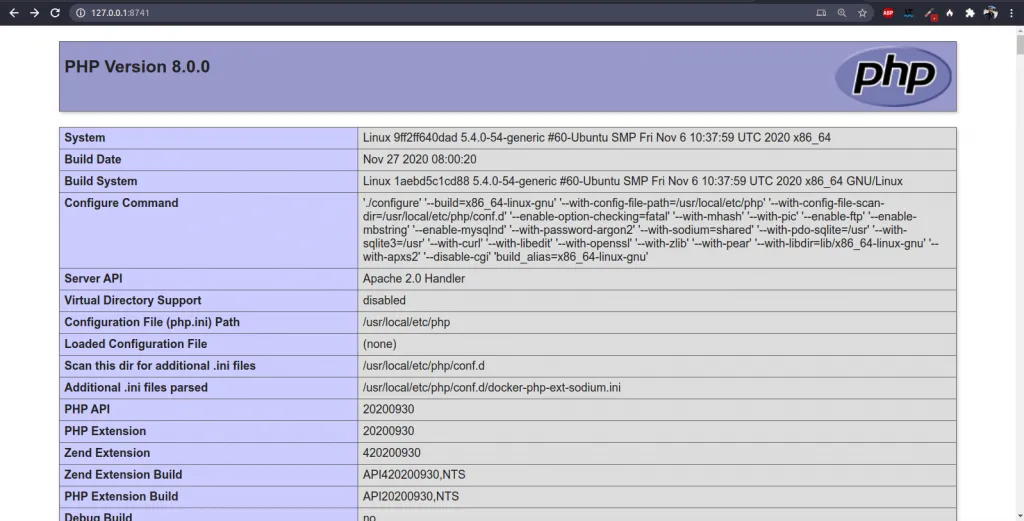Open the LT LanguageTool extension icon
Image resolution: width=1024 pixels, height=521 pixels.
[x=909, y=13]
